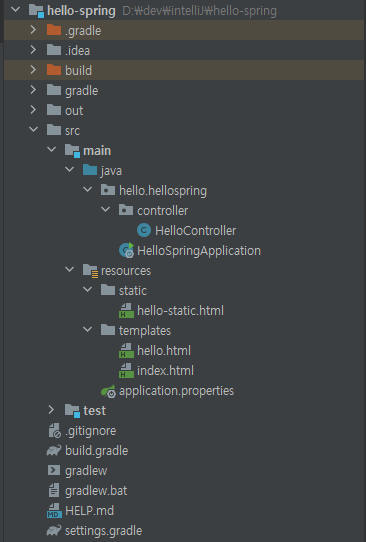Collapse the resources folder
This screenshot has height=542, width=366.
pos(69,270)
